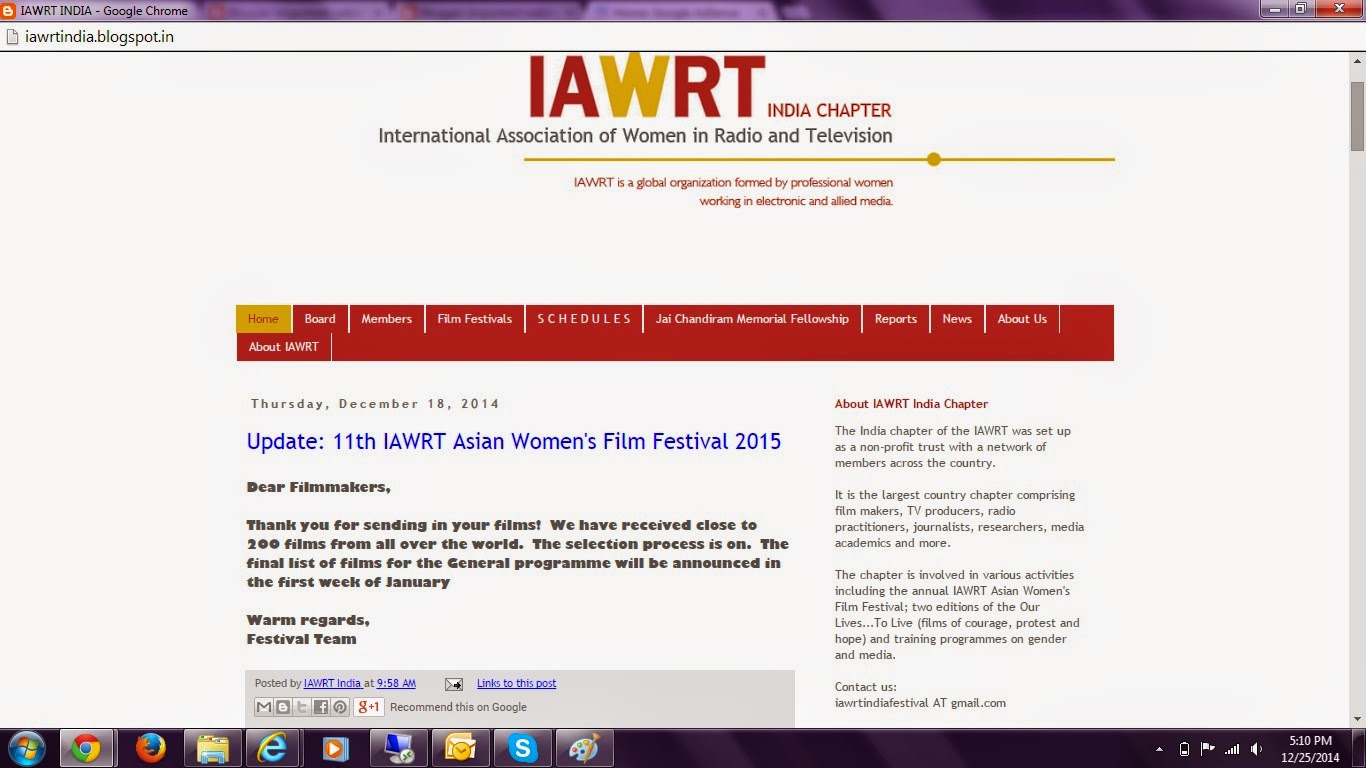Click the Festival Team signature text
The image size is (1366, 768).
coord(301,639)
